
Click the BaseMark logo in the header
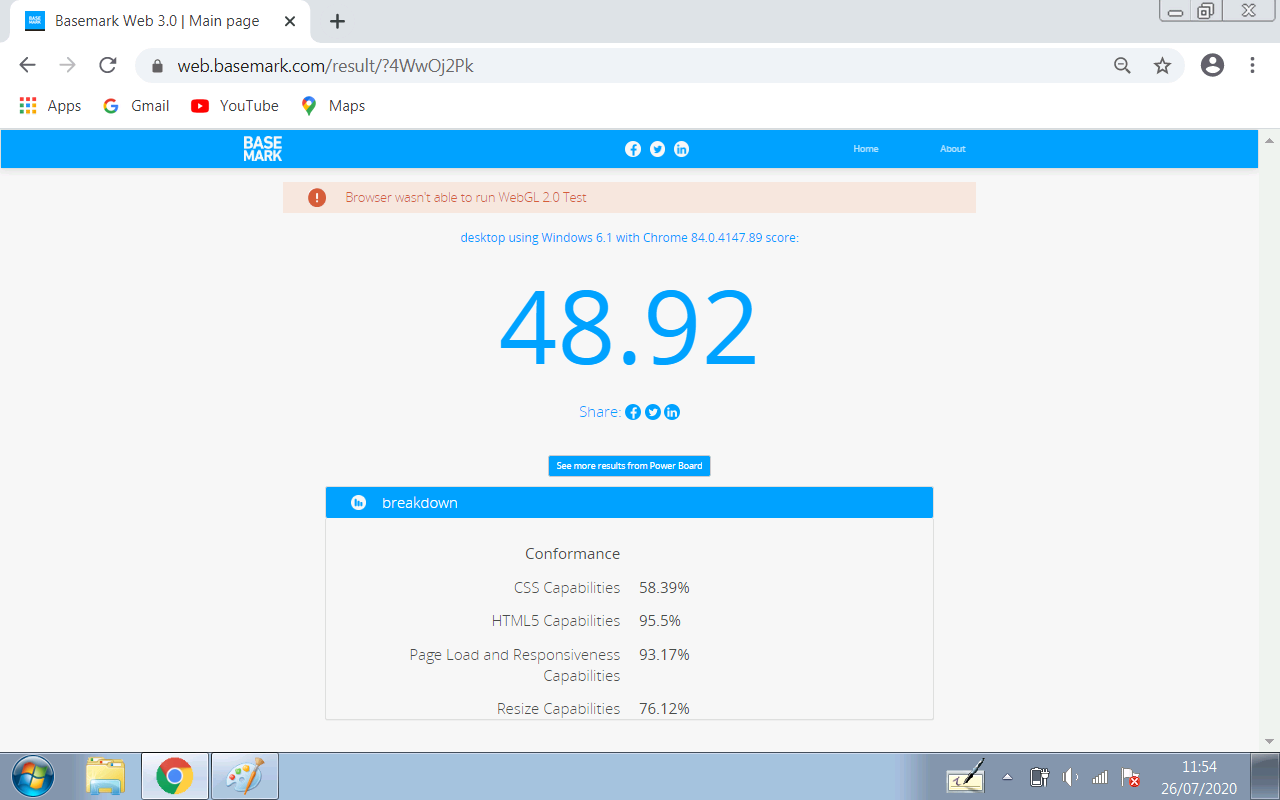tap(261, 148)
